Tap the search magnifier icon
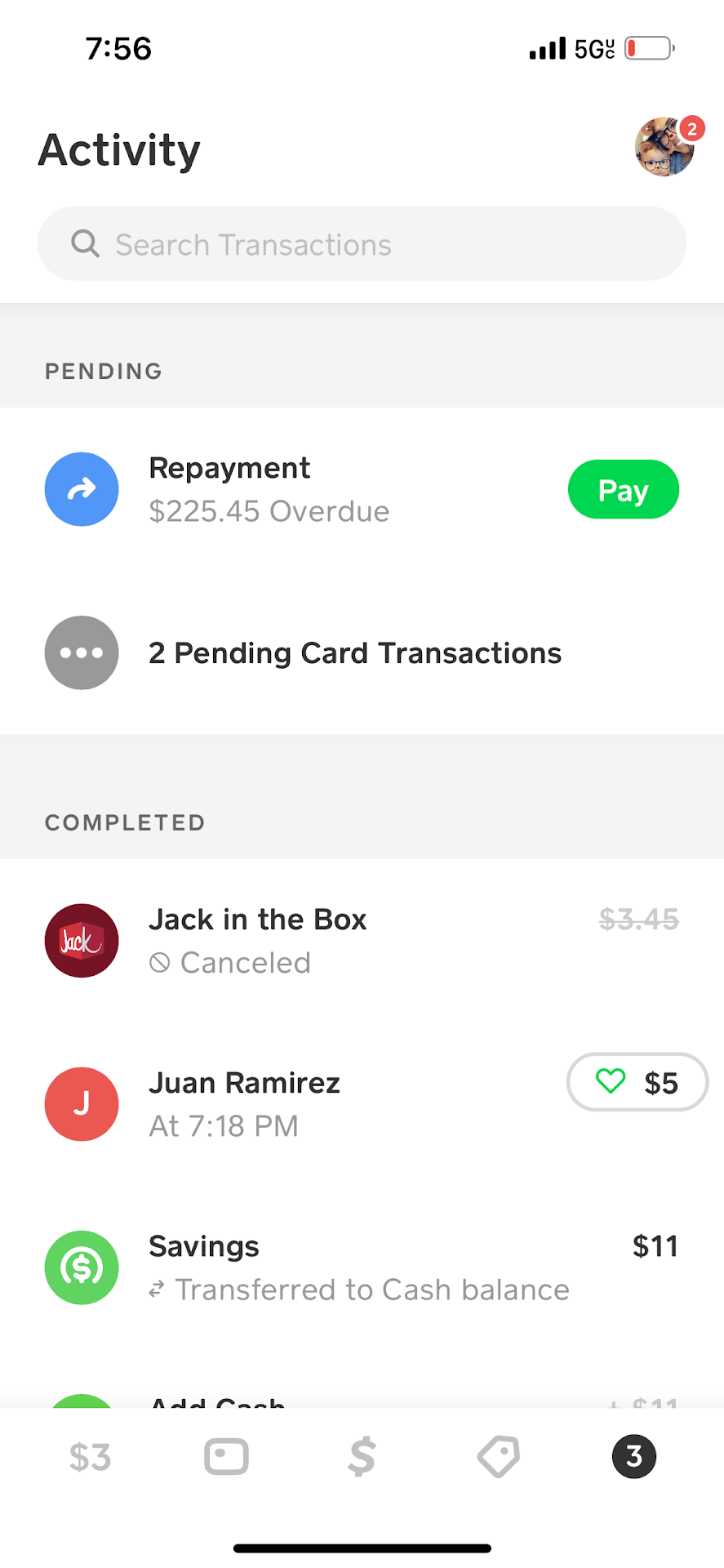The height and width of the screenshot is (1568, 724). (x=85, y=243)
